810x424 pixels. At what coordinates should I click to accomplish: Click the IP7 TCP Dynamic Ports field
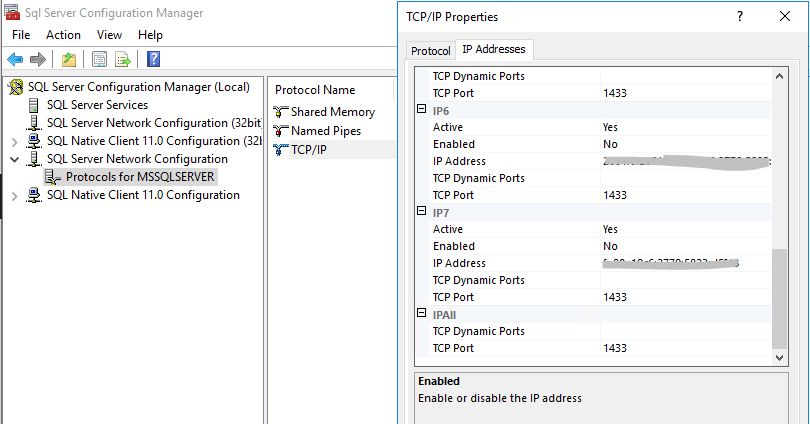686,280
